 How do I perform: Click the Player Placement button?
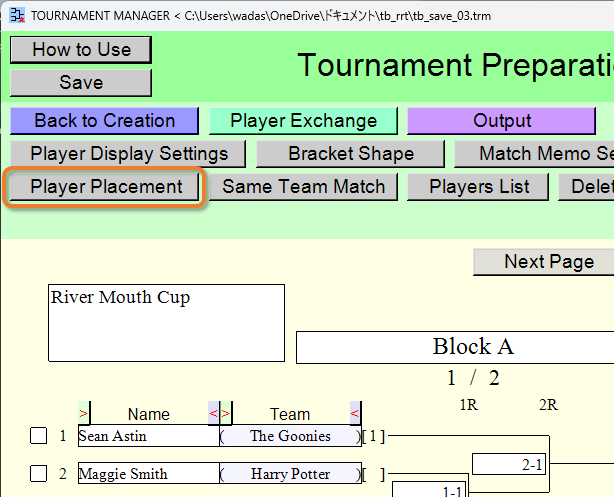[x=104, y=187]
